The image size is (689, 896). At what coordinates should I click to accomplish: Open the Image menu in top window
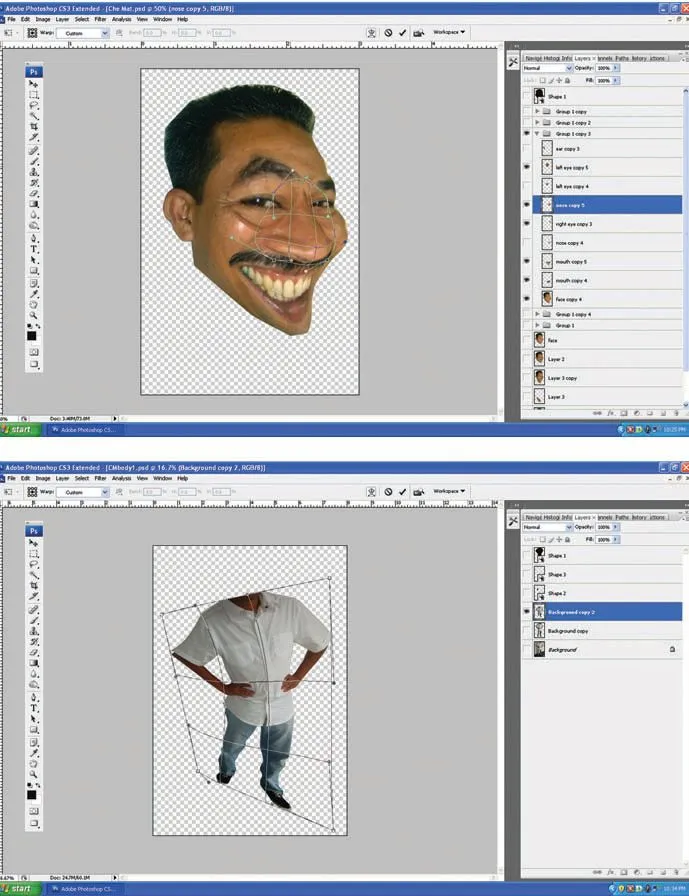[x=43, y=19]
